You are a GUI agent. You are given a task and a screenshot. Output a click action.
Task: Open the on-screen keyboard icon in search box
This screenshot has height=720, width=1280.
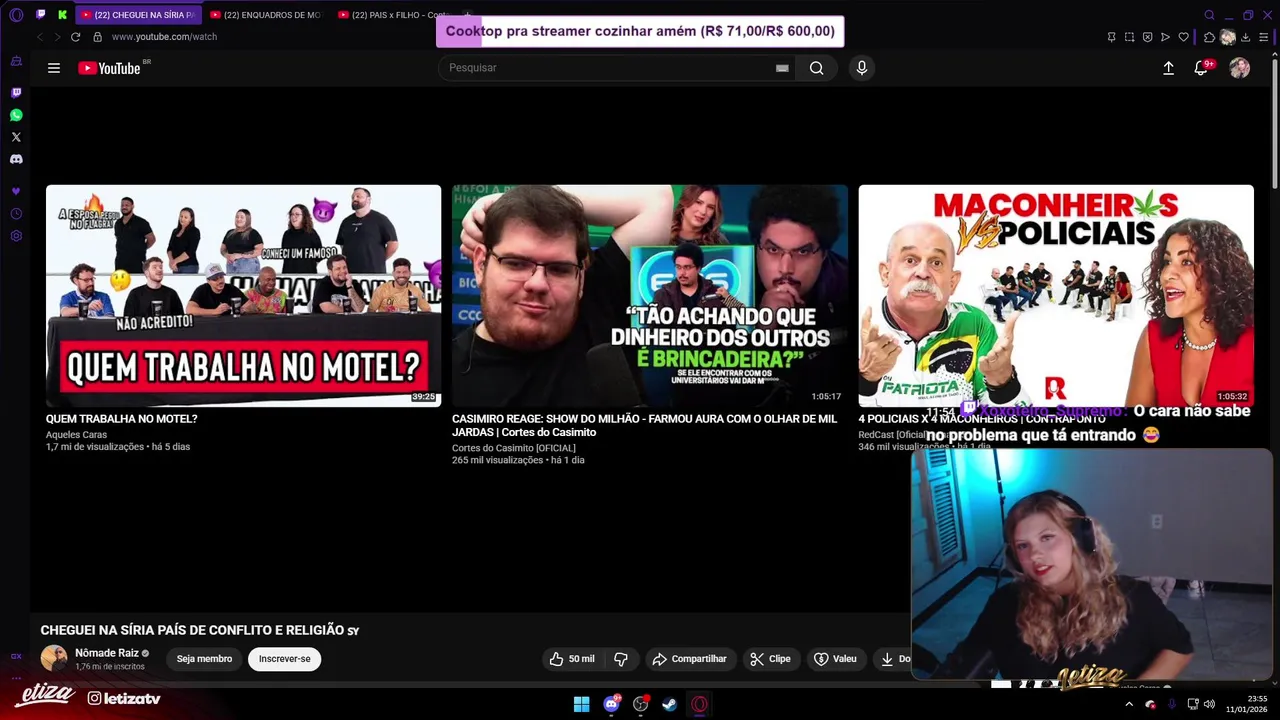[x=782, y=68]
